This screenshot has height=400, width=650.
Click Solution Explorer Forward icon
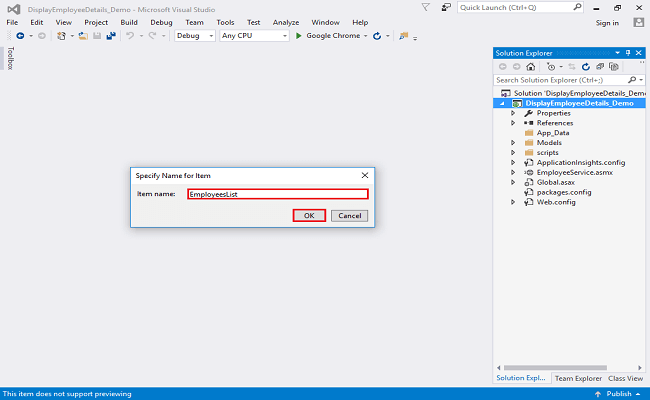pos(517,67)
